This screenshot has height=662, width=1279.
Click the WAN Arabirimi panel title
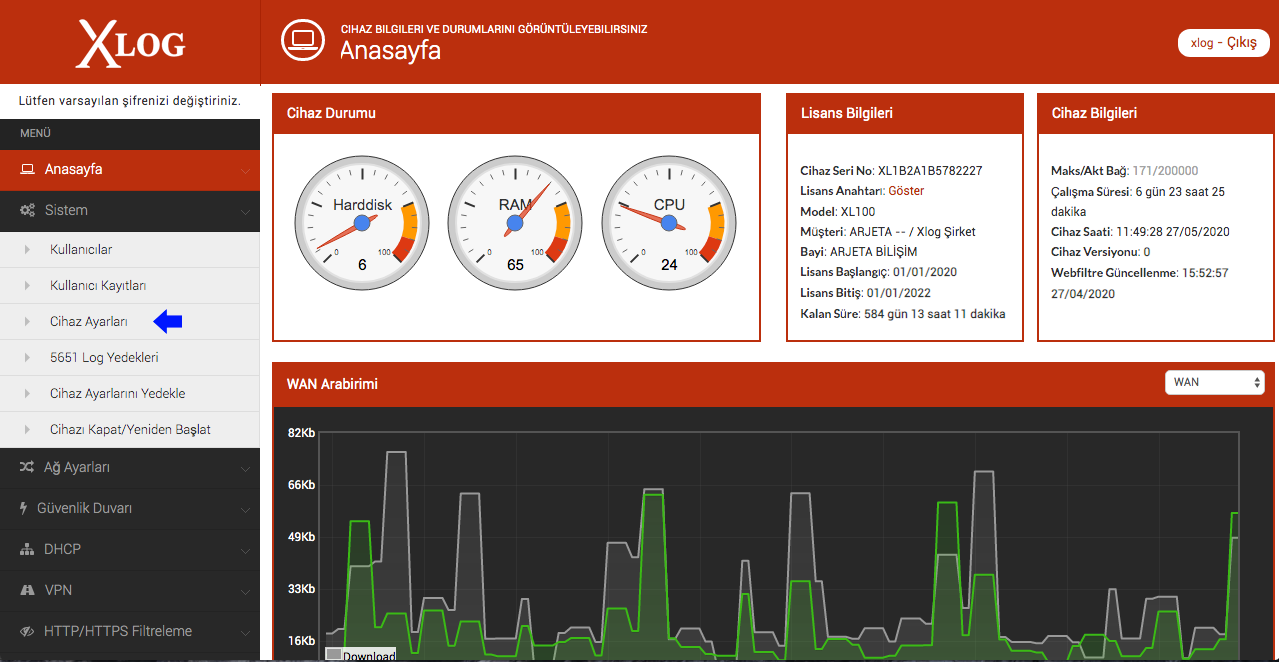[x=332, y=384]
